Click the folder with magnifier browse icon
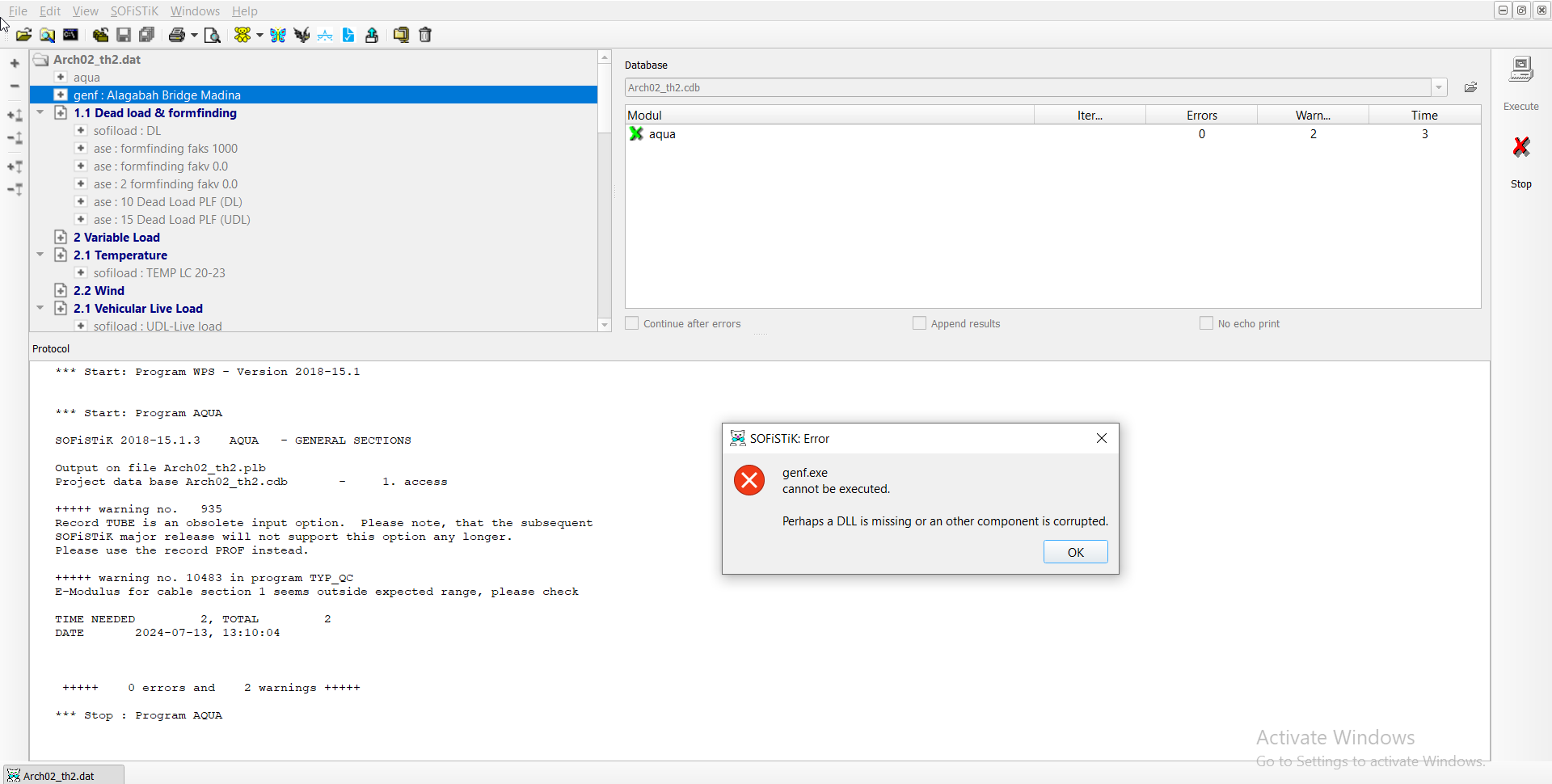This screenshot has width=1552, height=784. point(48,35)
